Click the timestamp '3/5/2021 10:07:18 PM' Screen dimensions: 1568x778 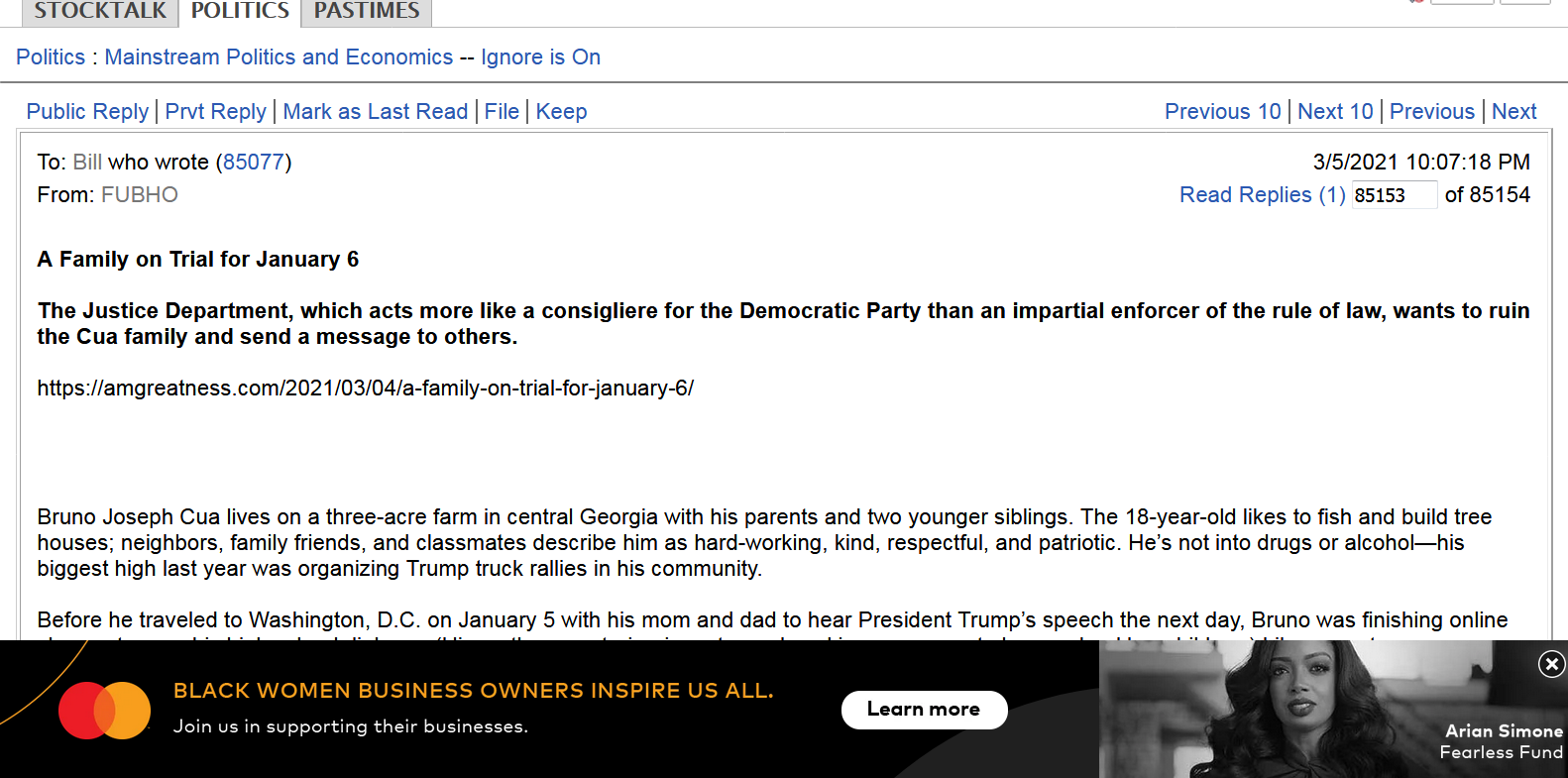(1421, 163)
